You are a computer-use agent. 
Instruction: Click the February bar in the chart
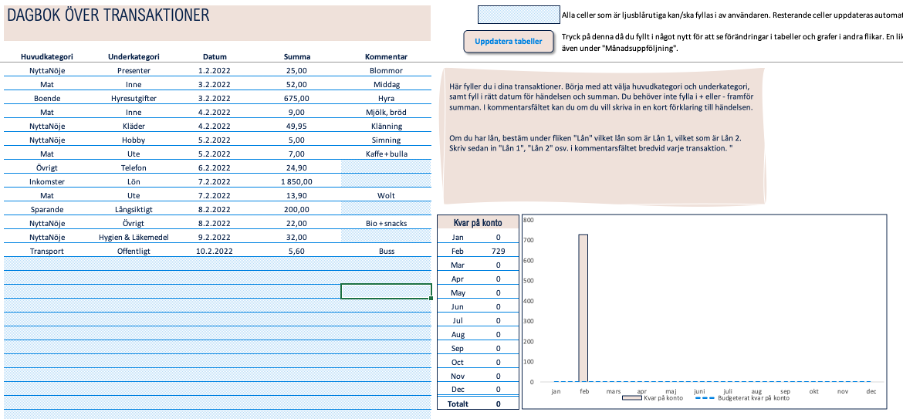[x=582, y=308]
